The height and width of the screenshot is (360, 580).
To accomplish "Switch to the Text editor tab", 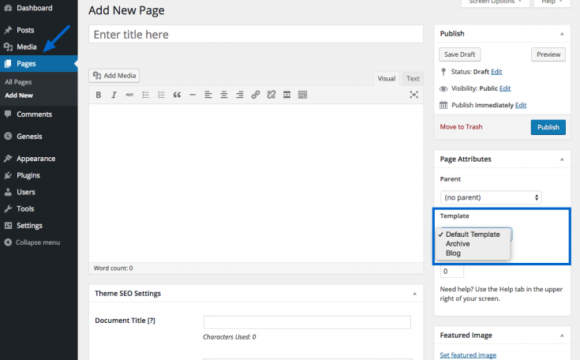I will click(412, 78).
